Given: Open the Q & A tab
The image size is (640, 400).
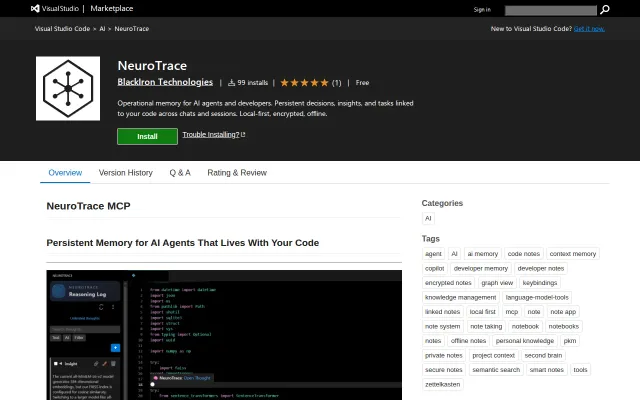Looking at the screenshot, I should click(x=180, y=173).
